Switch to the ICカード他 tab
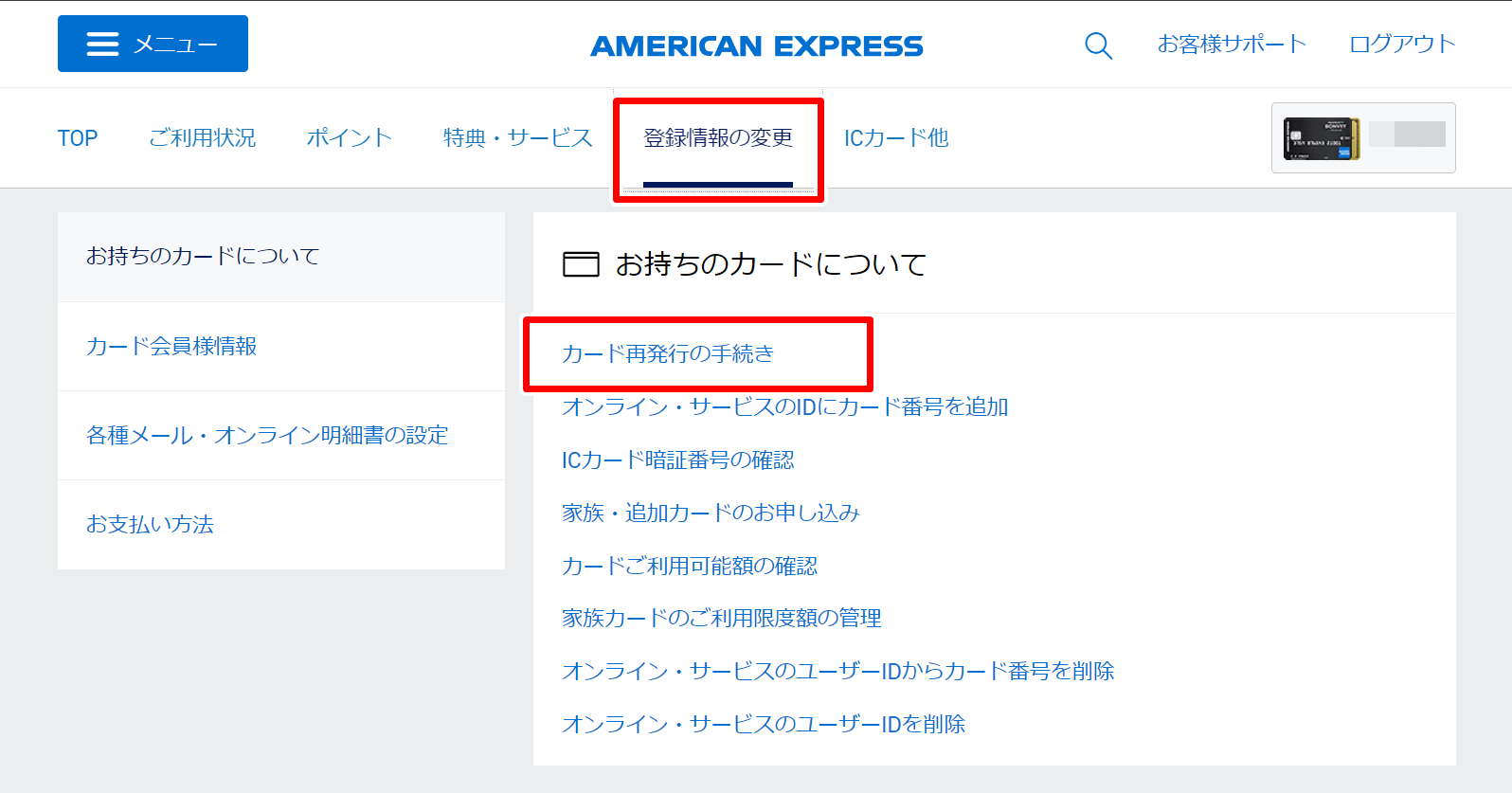The image size is (1512, 793). click(x=896, y=138)
